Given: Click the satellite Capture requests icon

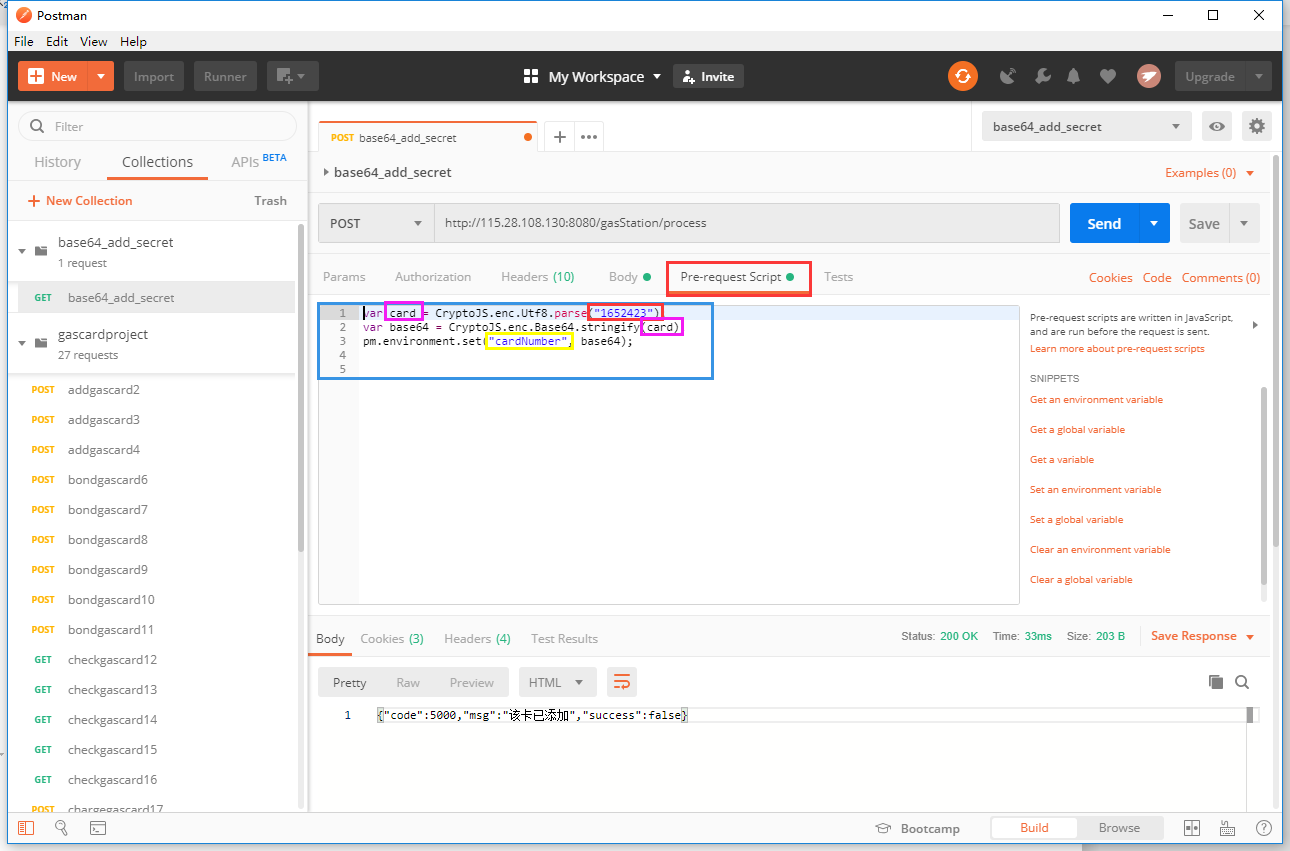Looking at the screenshot, I should tap(1007, 76).
